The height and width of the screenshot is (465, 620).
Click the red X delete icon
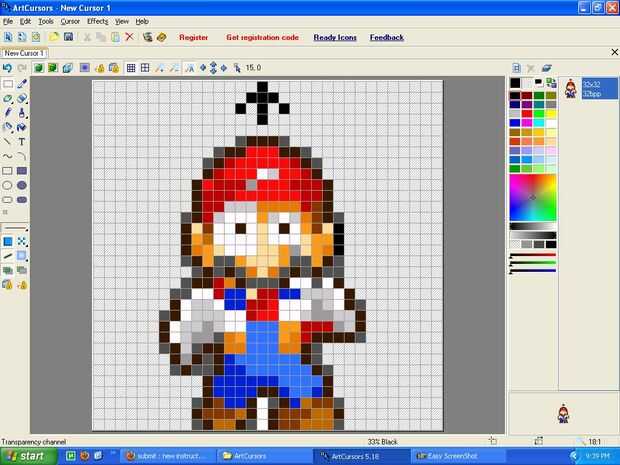[x=129, y=37]
